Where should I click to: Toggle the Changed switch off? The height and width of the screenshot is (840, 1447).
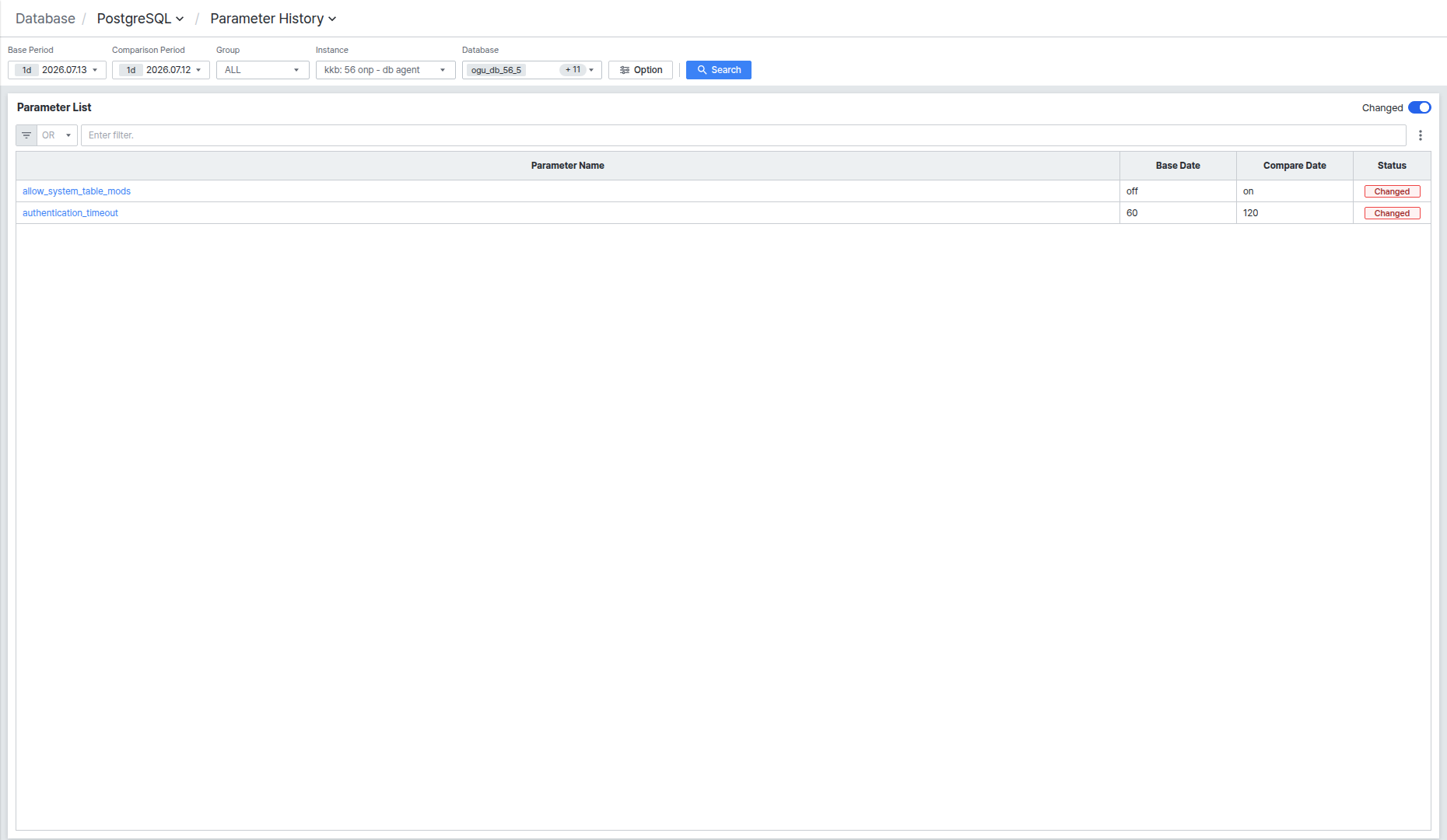click(x=1419, y=107)
